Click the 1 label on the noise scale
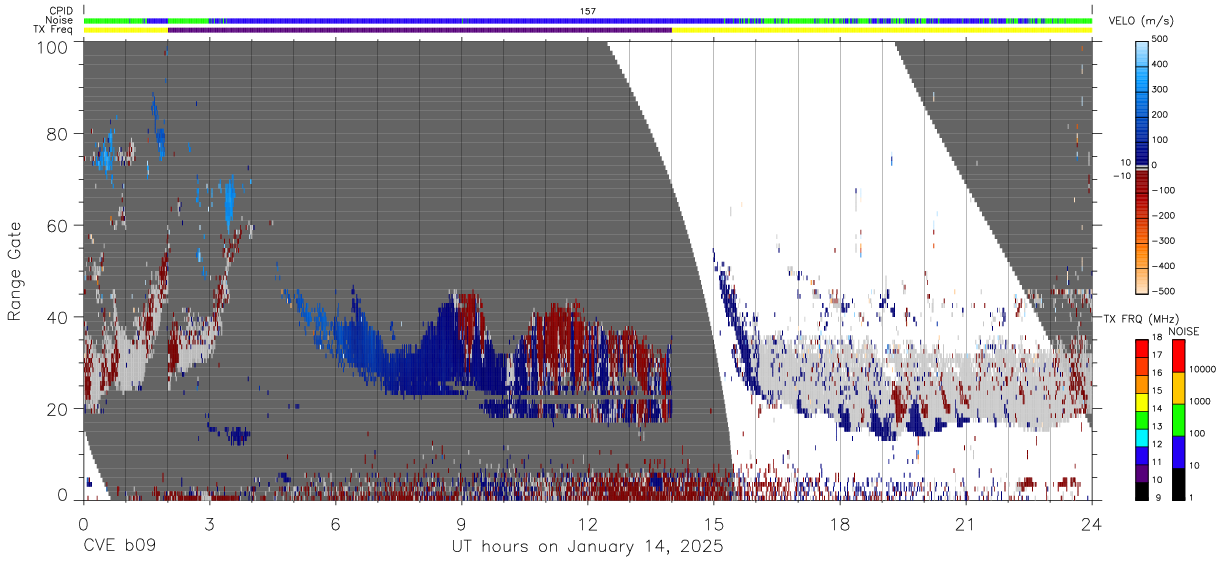Screen dimensions: 1228x567 pyautogui.click(x=1192, y=498)
